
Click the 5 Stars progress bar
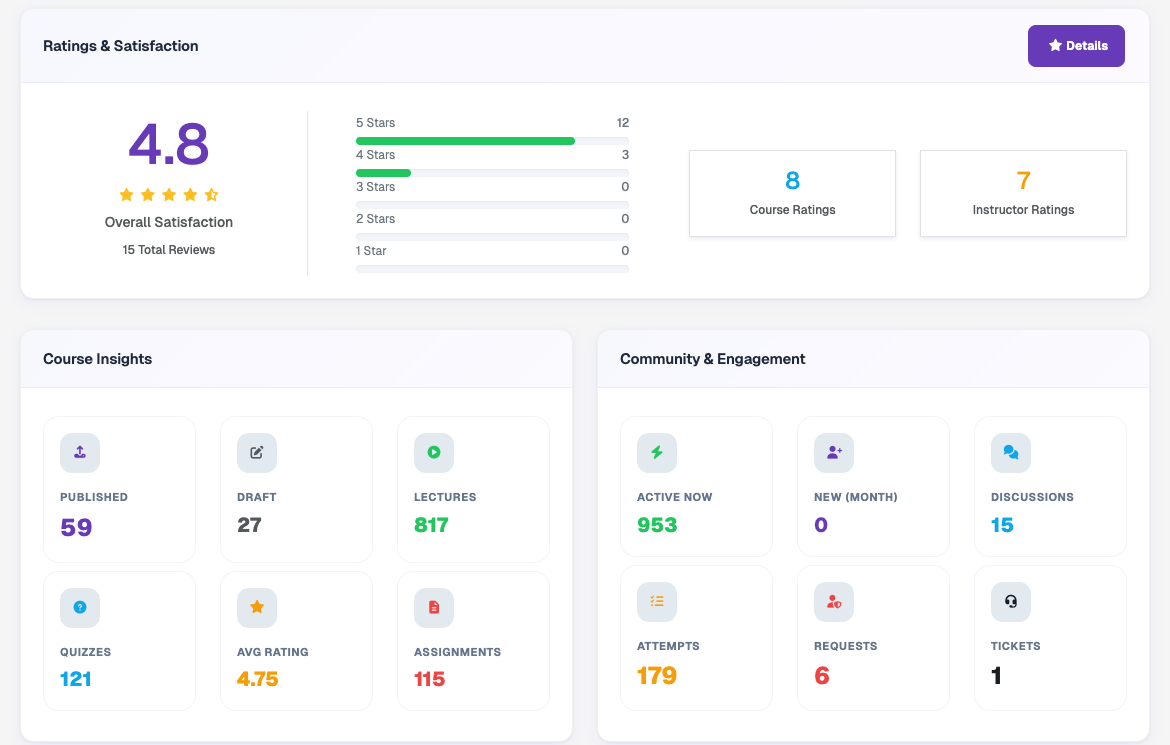pos(492,141)
